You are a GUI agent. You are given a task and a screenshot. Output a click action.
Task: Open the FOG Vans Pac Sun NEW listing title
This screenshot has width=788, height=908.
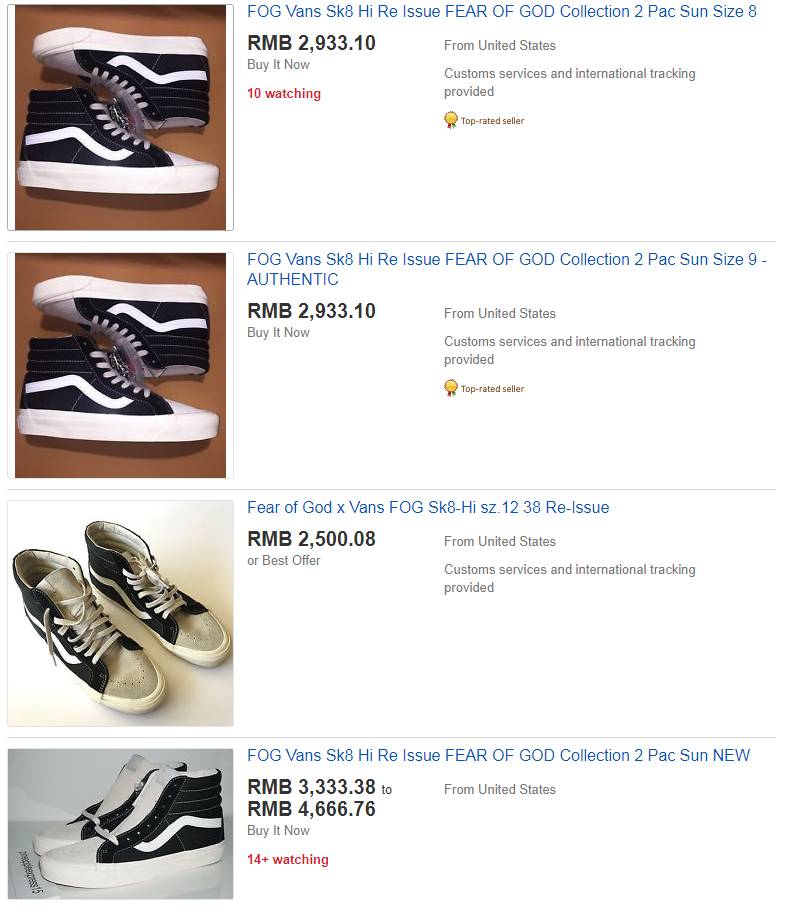tap(498, 755)
